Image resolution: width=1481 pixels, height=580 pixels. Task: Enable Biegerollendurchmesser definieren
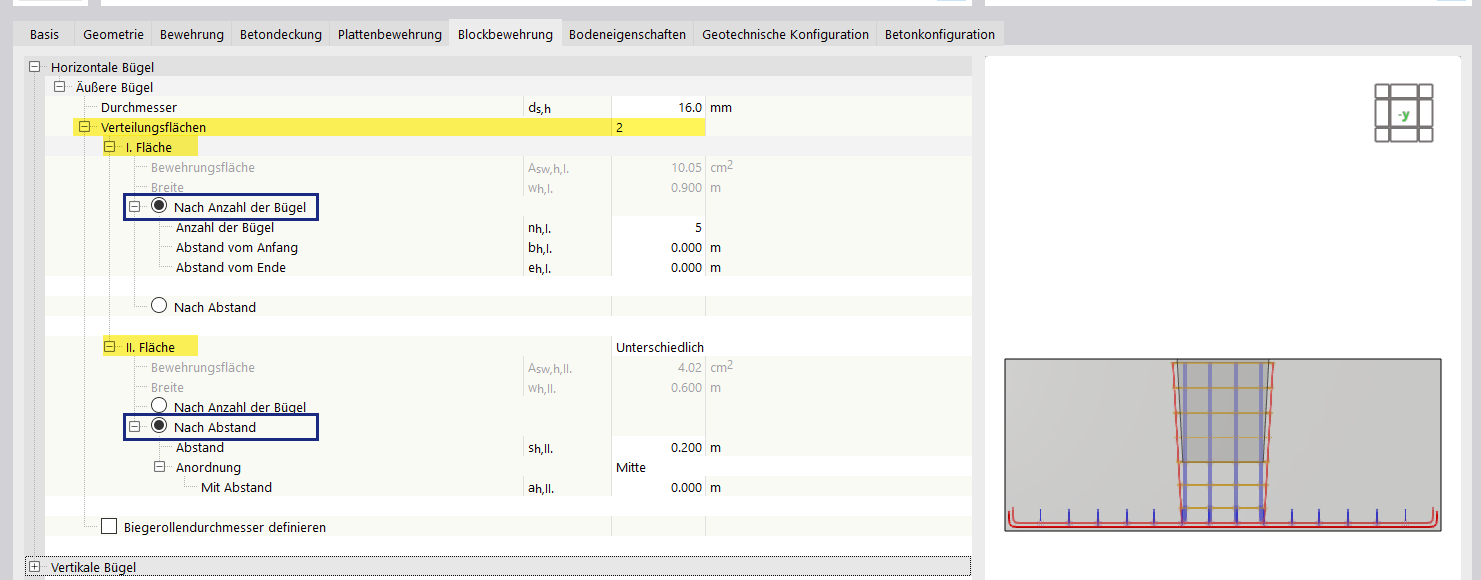(109, 525)
